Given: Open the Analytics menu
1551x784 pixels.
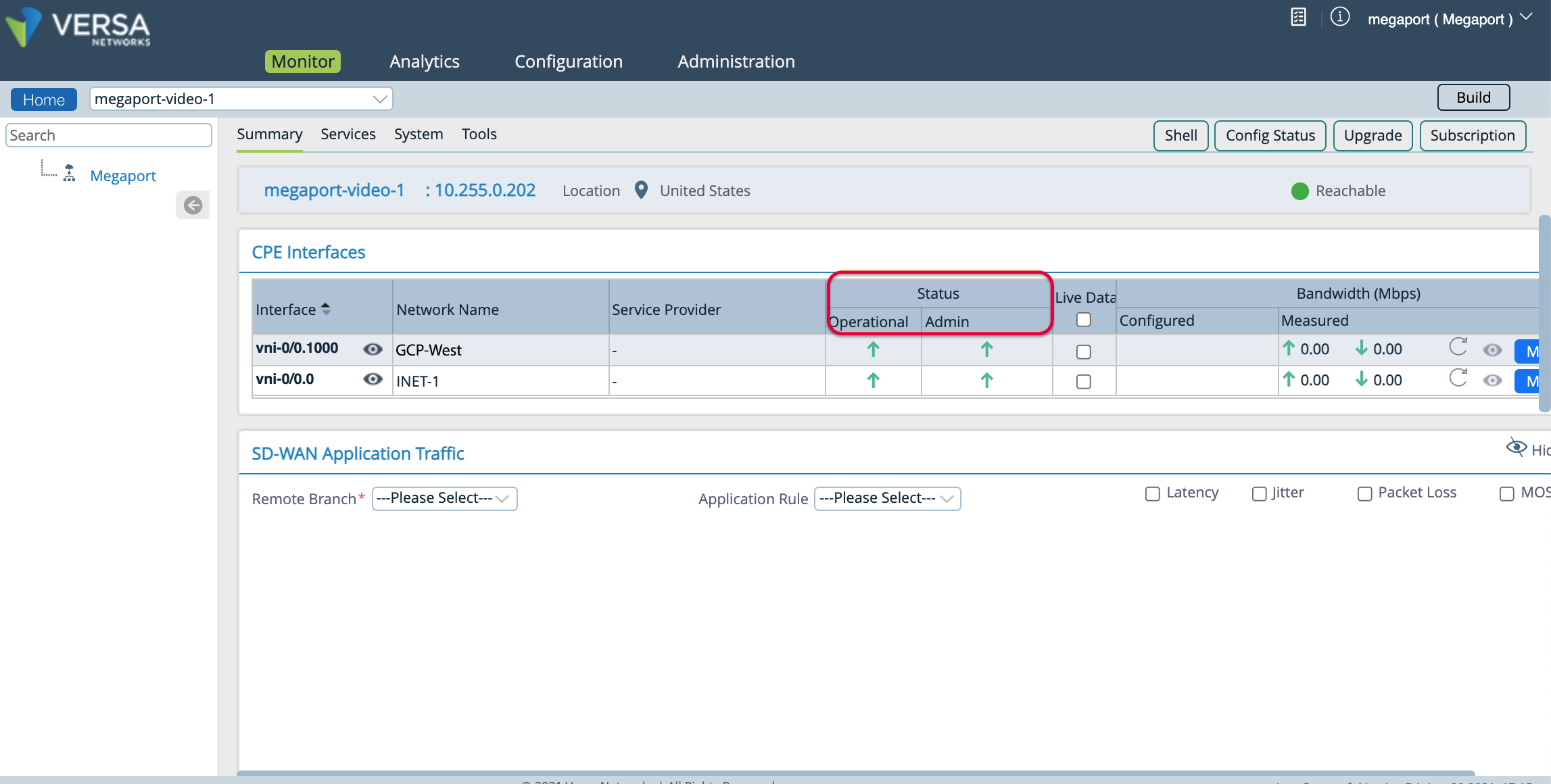Looking at the screenshot, I should point(424,61).
